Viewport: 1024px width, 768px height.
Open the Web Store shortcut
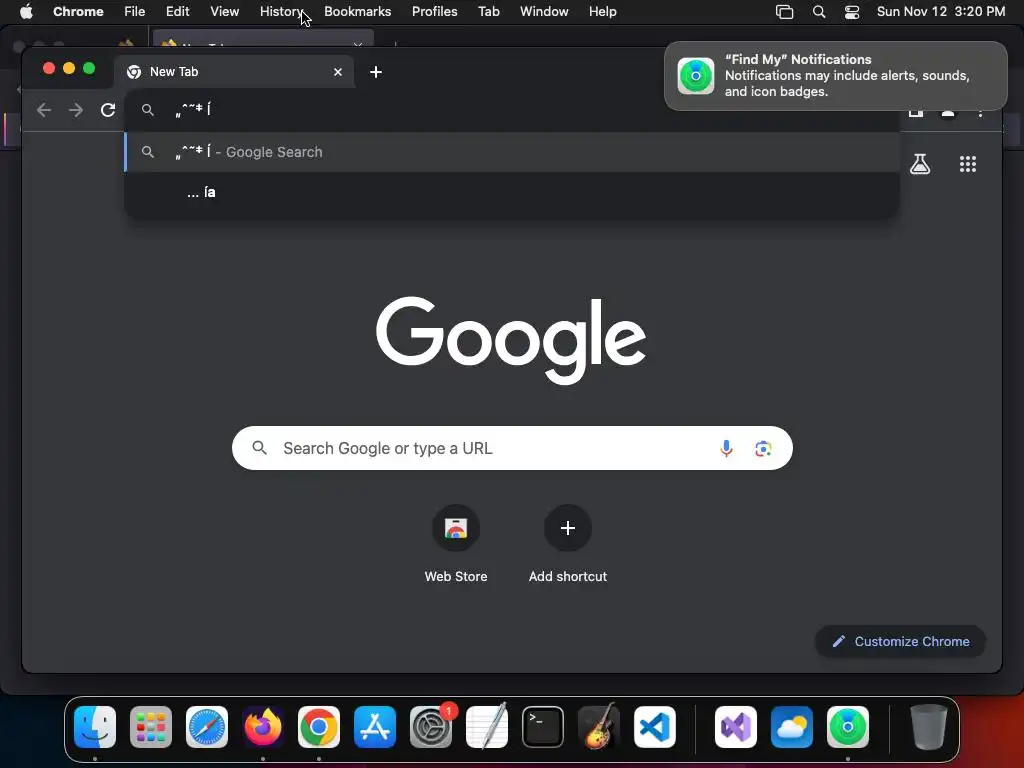coord(456,544)
